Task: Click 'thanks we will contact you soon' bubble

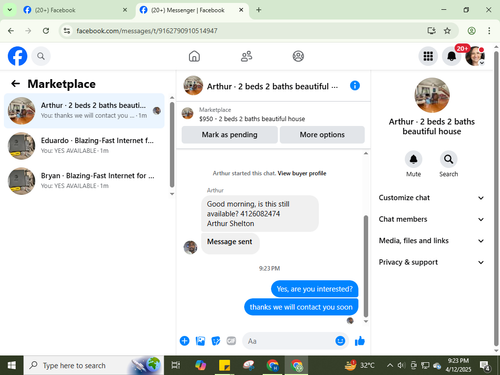Action: pos(301,307)
